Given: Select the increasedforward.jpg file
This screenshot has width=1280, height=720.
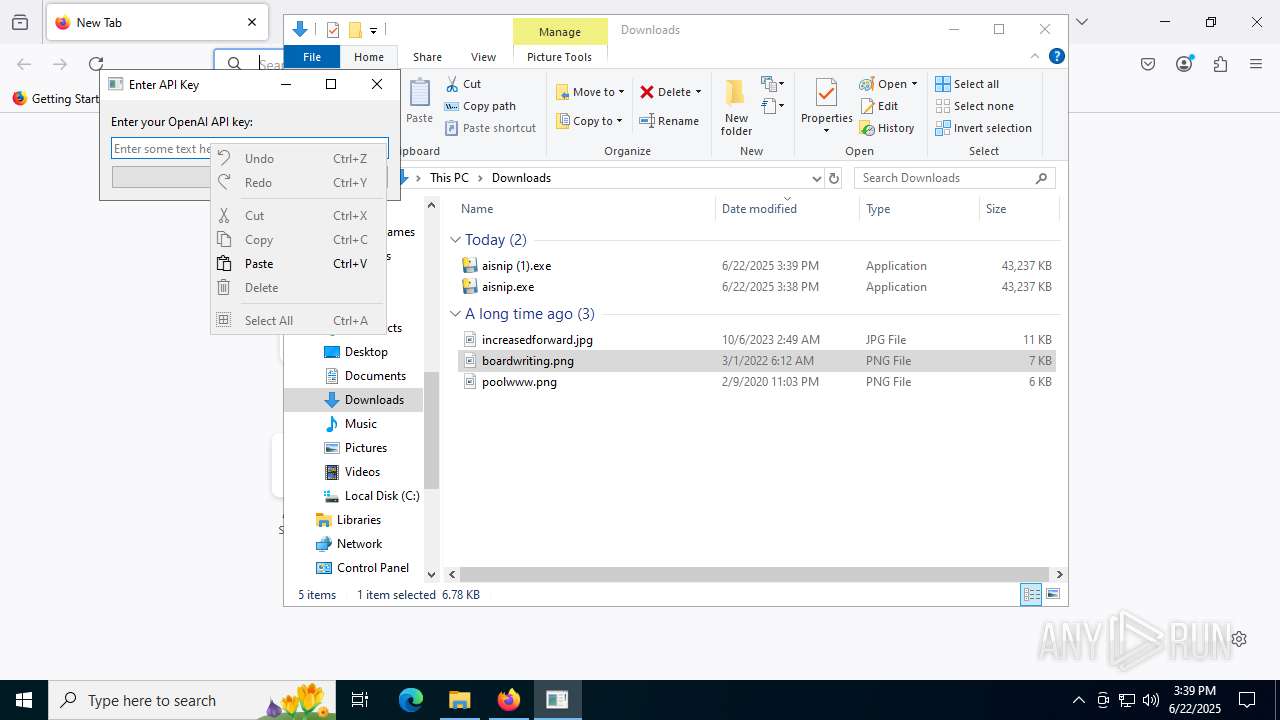Looking at the screenshot, I should coord(537,340).
